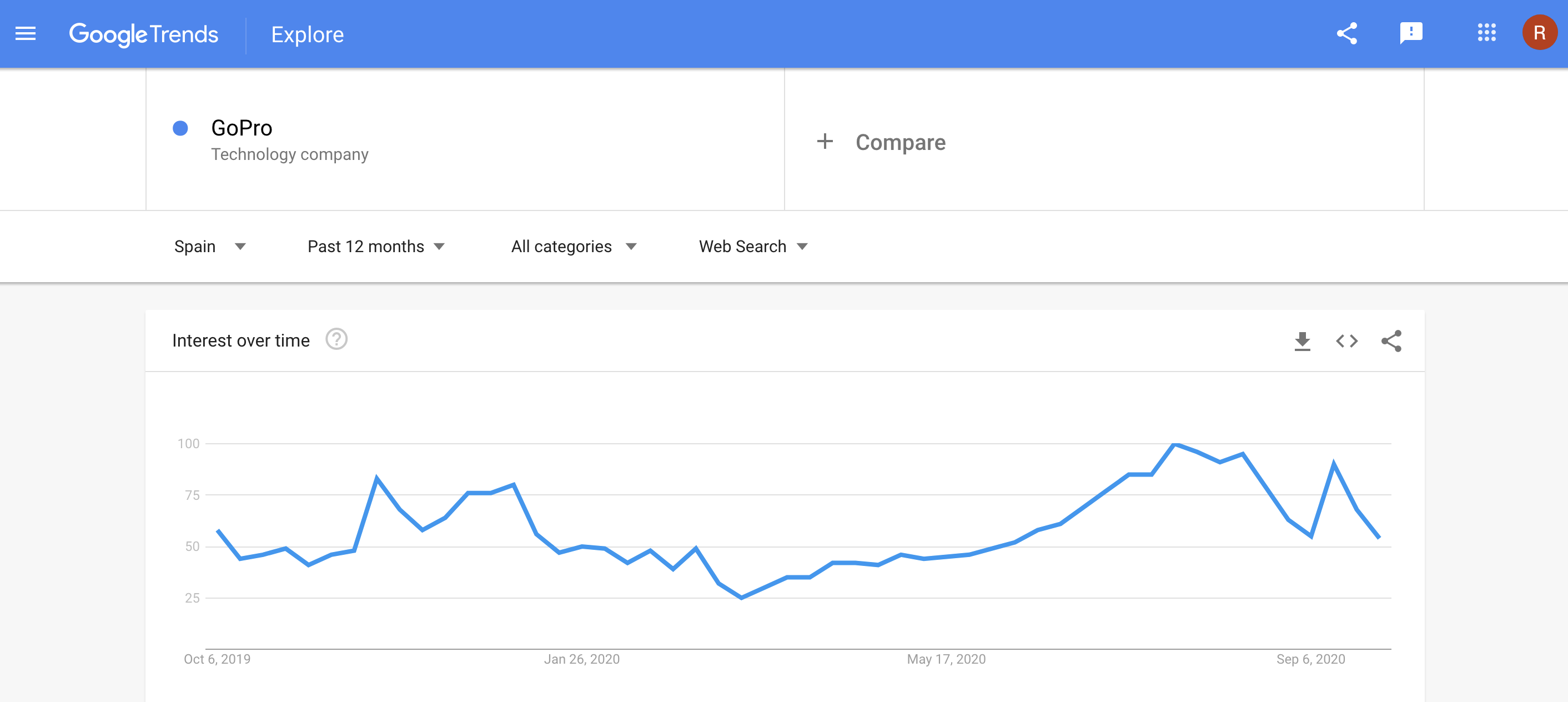Expand the All categories dropdown
Screen dimensions: 1568x702
coord(574,247)
